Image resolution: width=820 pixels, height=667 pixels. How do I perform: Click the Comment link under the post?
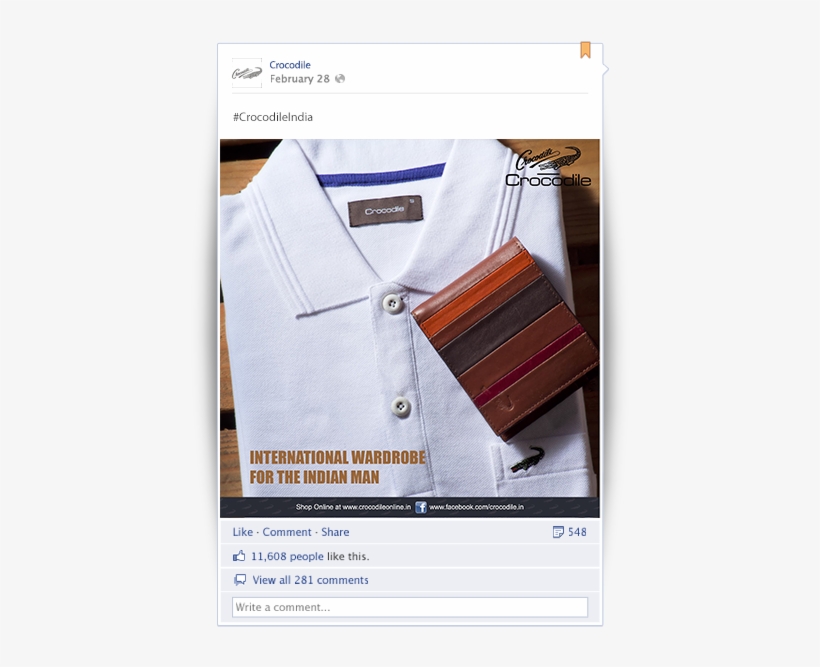[287, 532]
